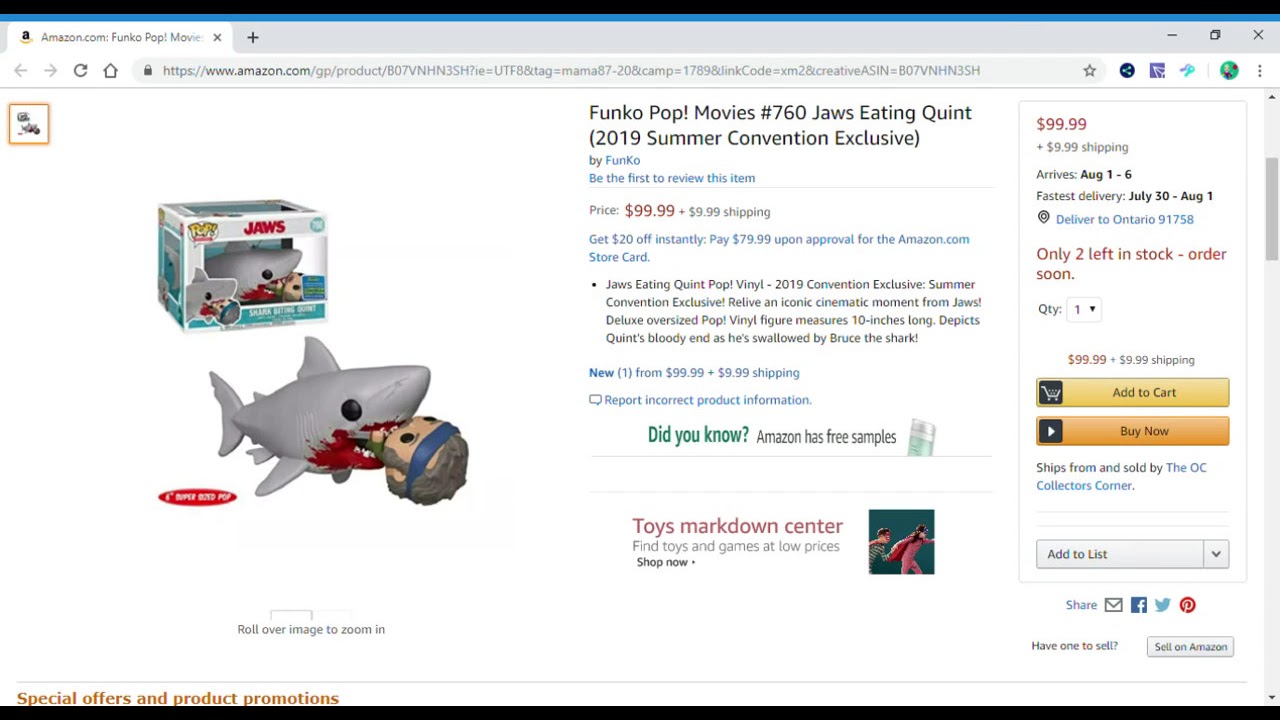The height and width of the screenshot is (720, 1280).
Task: Reload the Amazon page
Action: click(80, 71)
